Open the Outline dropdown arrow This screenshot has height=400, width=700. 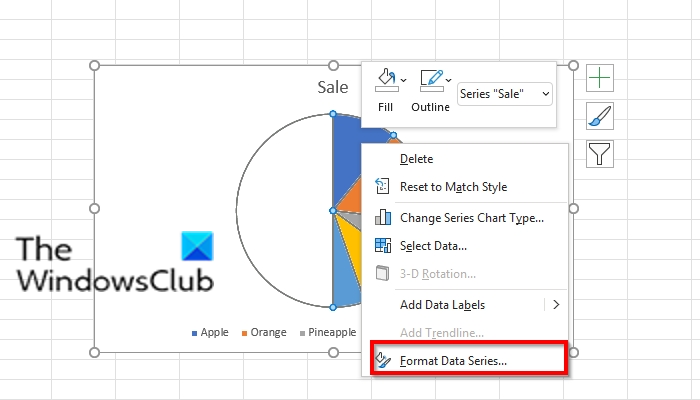[449, 80]
